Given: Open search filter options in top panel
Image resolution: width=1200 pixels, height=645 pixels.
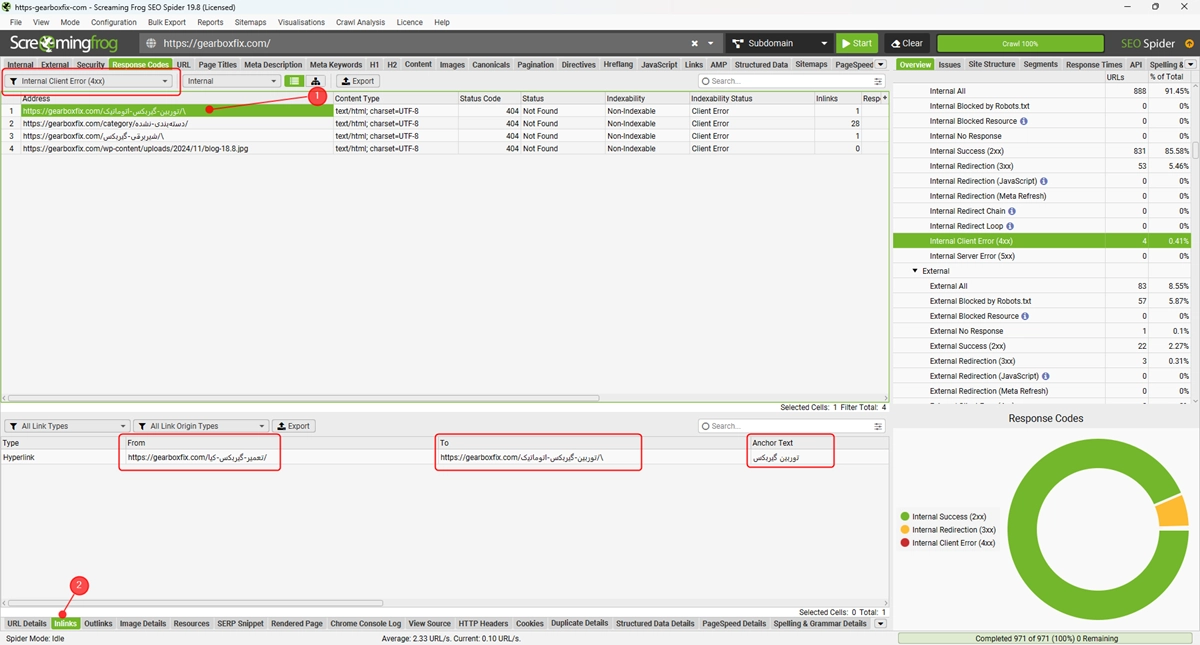Looking at the screenshot, I should (878, 81).
